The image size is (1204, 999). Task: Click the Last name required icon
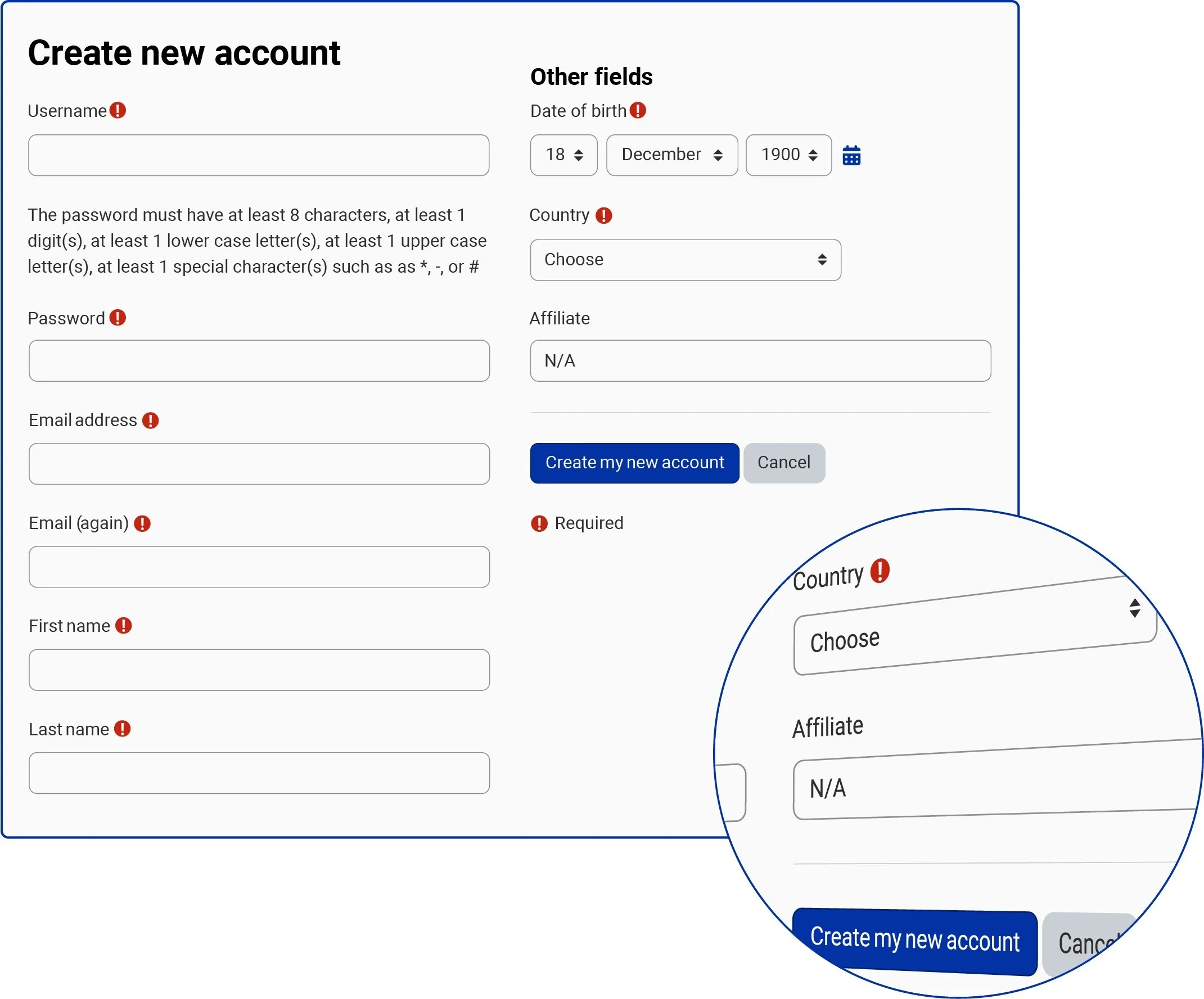[122, 729]
